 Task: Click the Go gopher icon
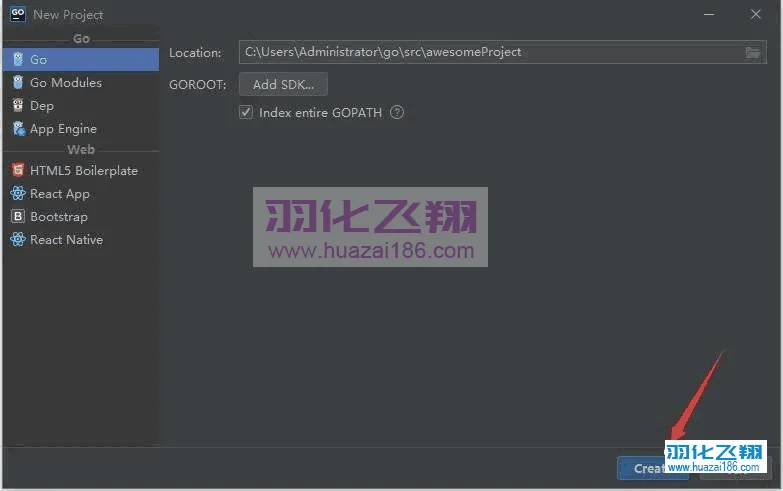pos(18,59)
